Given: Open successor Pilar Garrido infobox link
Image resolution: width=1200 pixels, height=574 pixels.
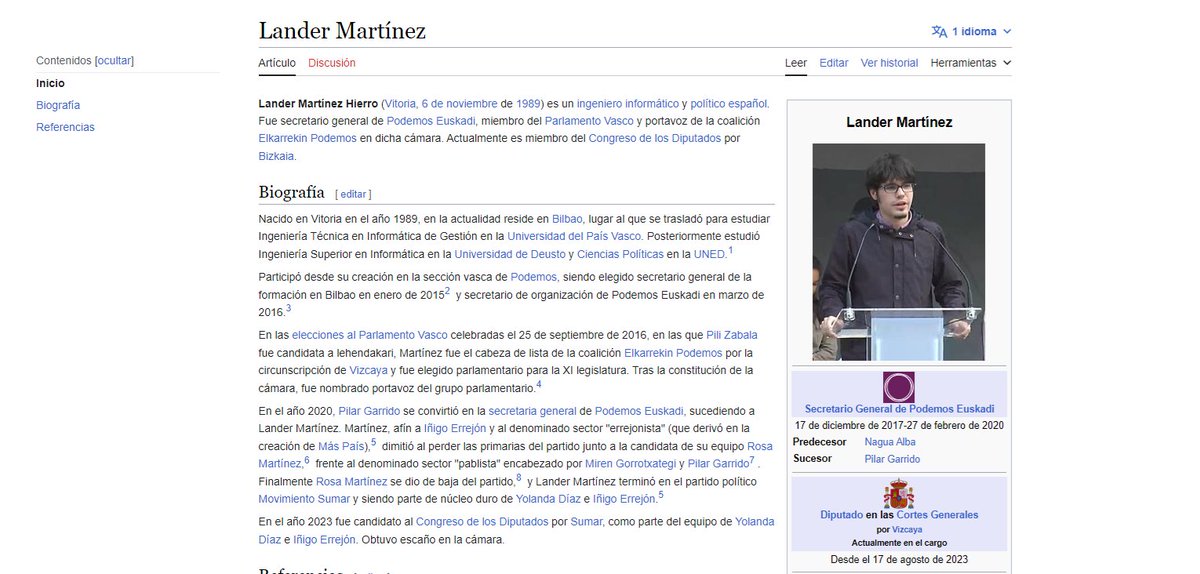Looking at the screenshot, I should tap(892, 459).
